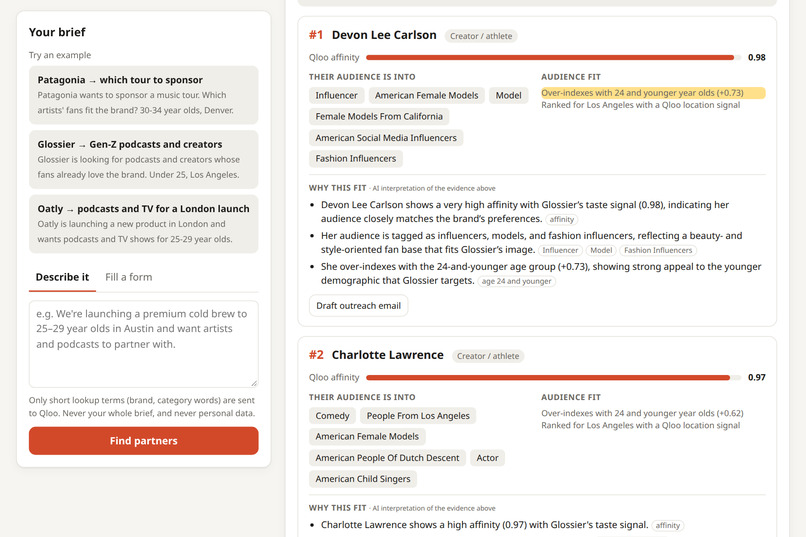The height and width of the screenshot is (537, 806).
Task: Click the Try an example label
Action: pyautogui.click(x=60, y=55)
